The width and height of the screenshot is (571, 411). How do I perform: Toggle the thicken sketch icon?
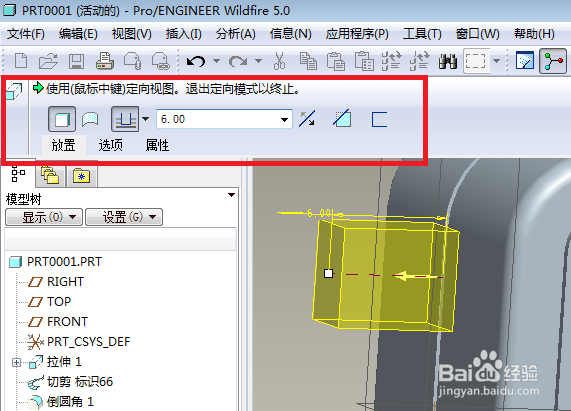(379, 119)
